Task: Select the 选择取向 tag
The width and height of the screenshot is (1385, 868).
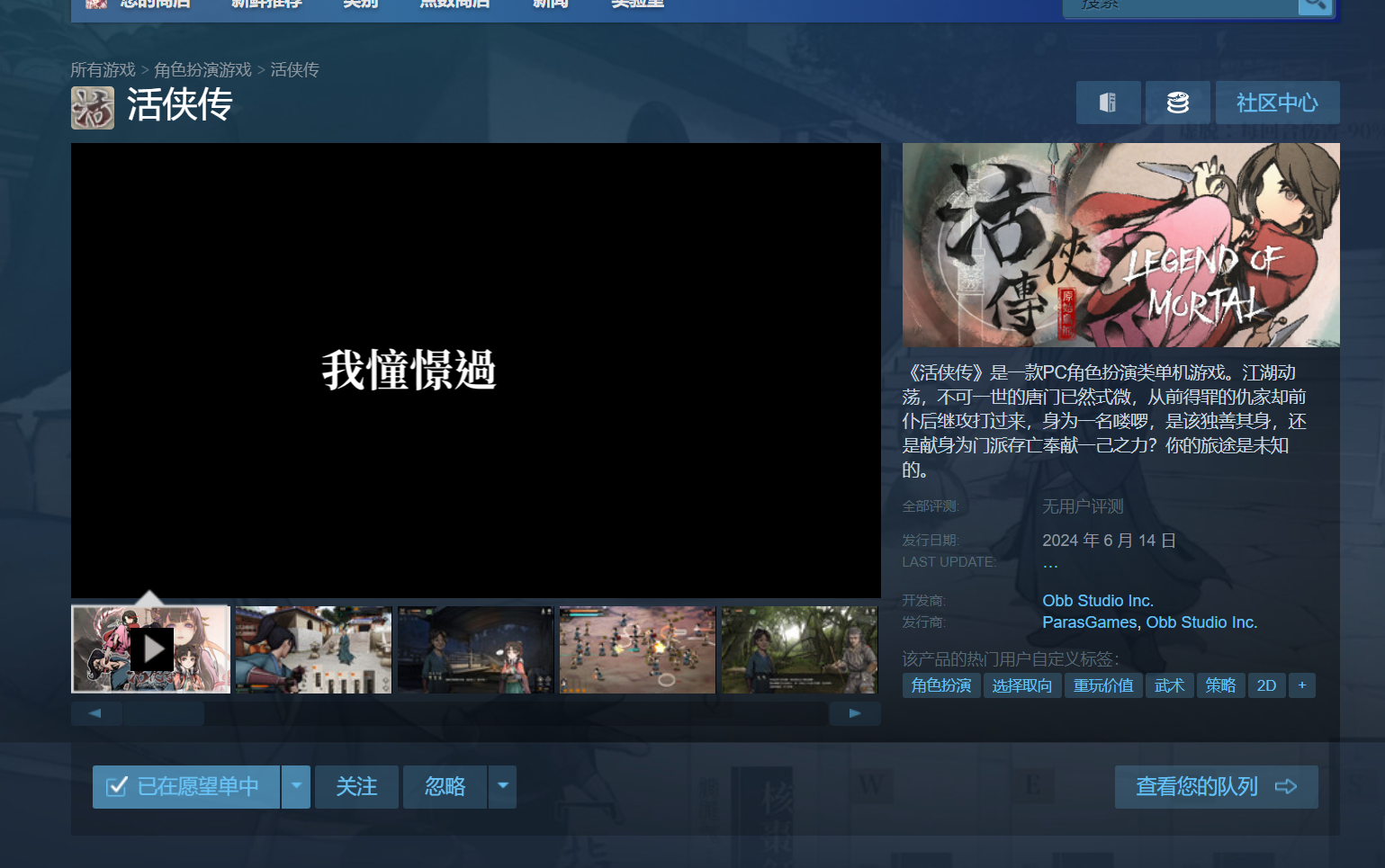Action: [1022, 685]
